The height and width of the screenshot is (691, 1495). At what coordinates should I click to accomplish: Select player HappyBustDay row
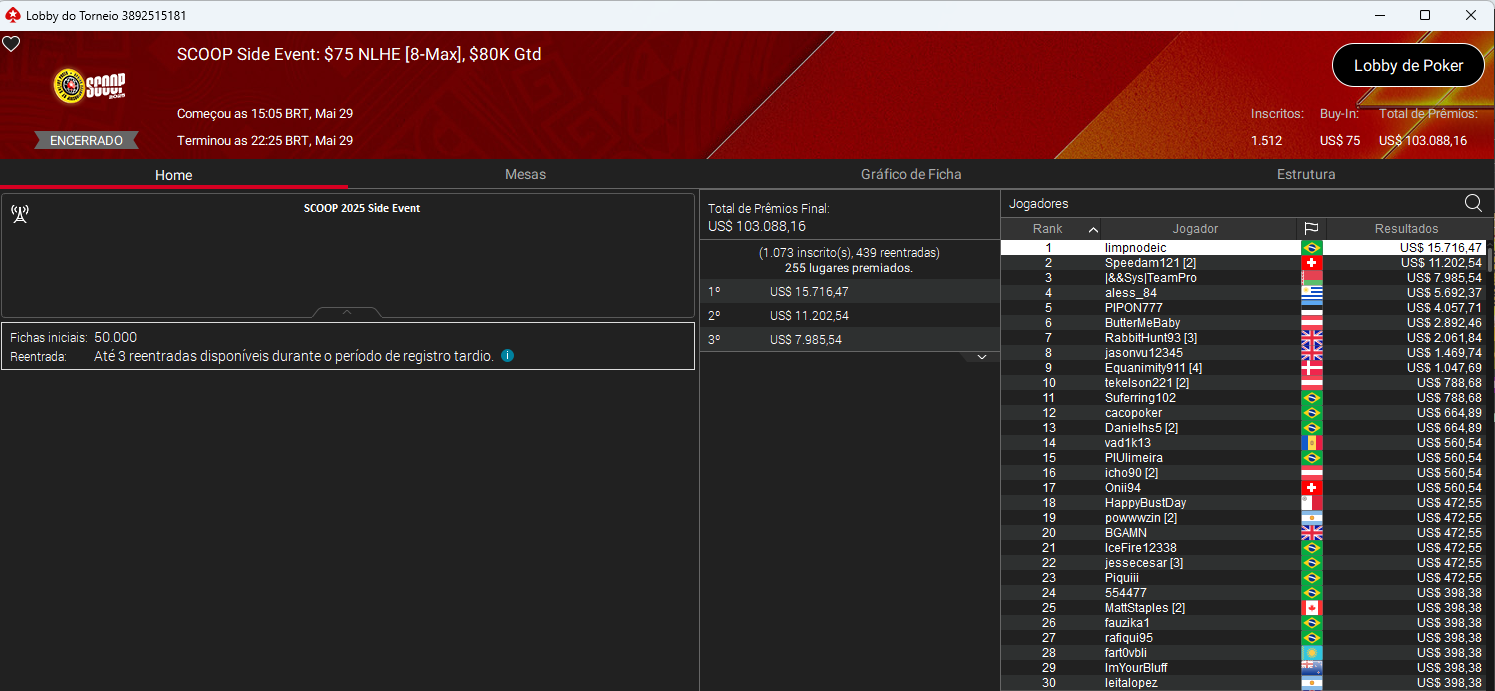[1243, 502]
